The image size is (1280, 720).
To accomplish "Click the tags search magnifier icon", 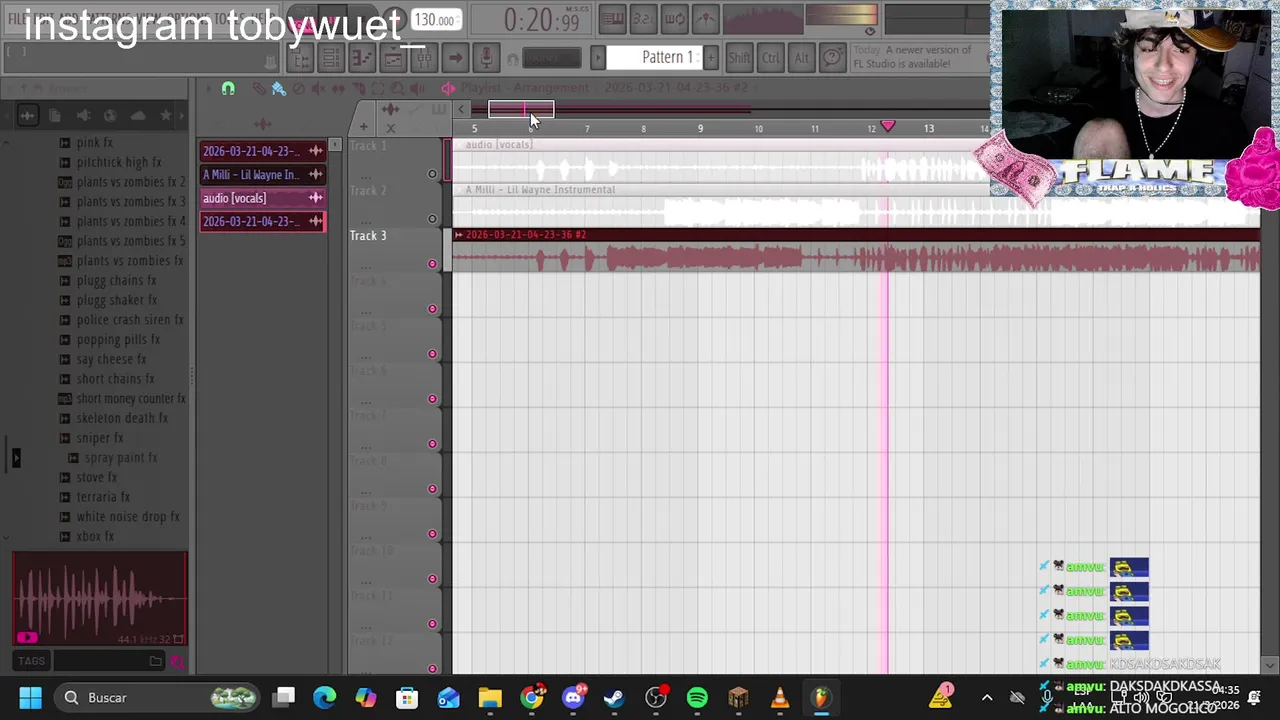I will [177, 661].
